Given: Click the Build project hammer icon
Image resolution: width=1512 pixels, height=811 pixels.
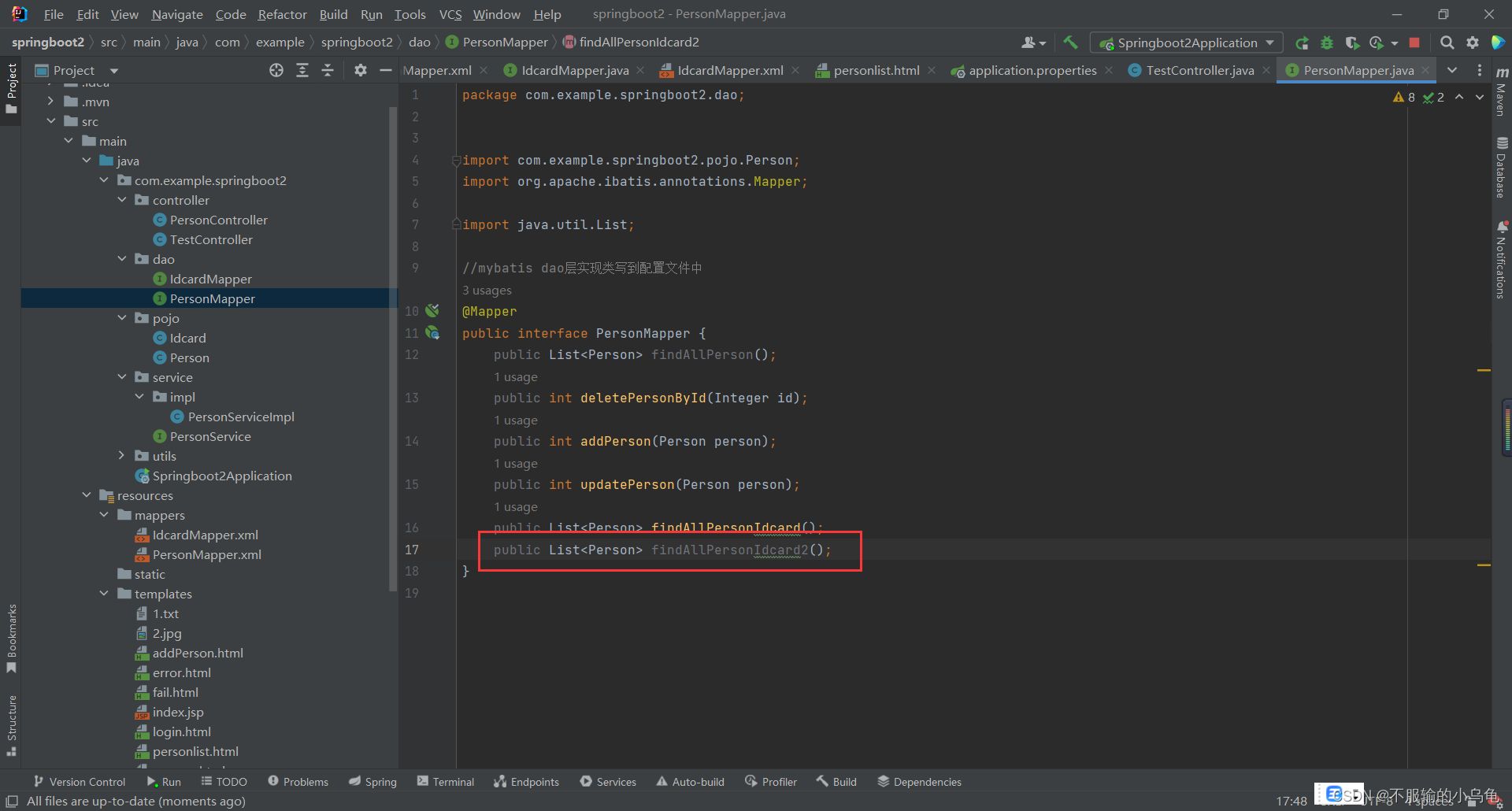Looking at the screenshot, I should 1070,43.
